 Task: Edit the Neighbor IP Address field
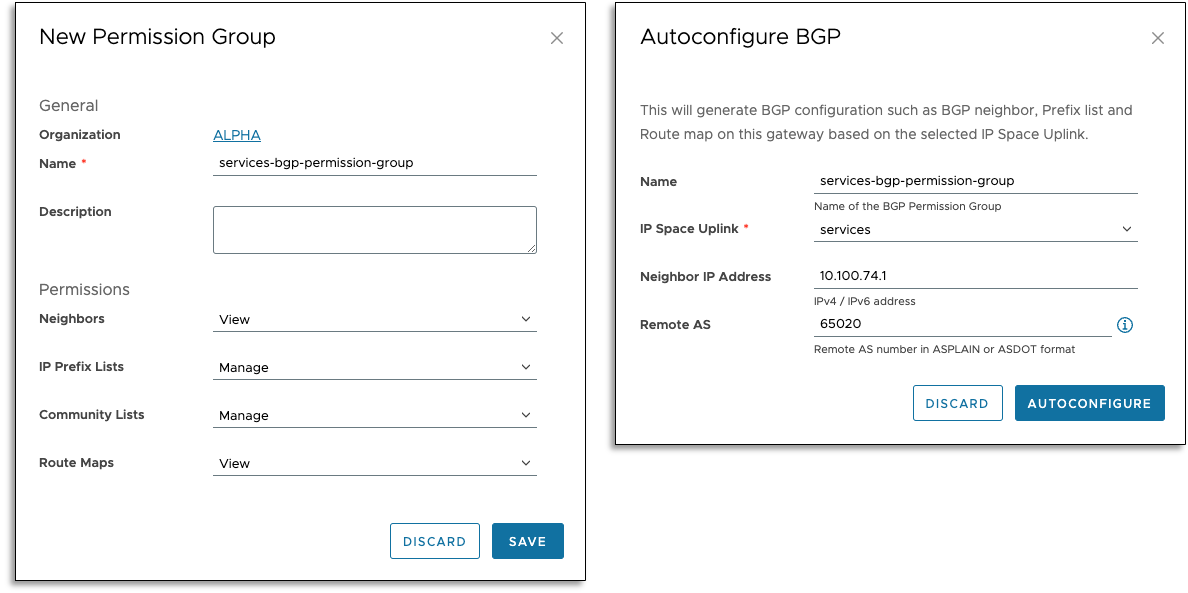point(975,276)
